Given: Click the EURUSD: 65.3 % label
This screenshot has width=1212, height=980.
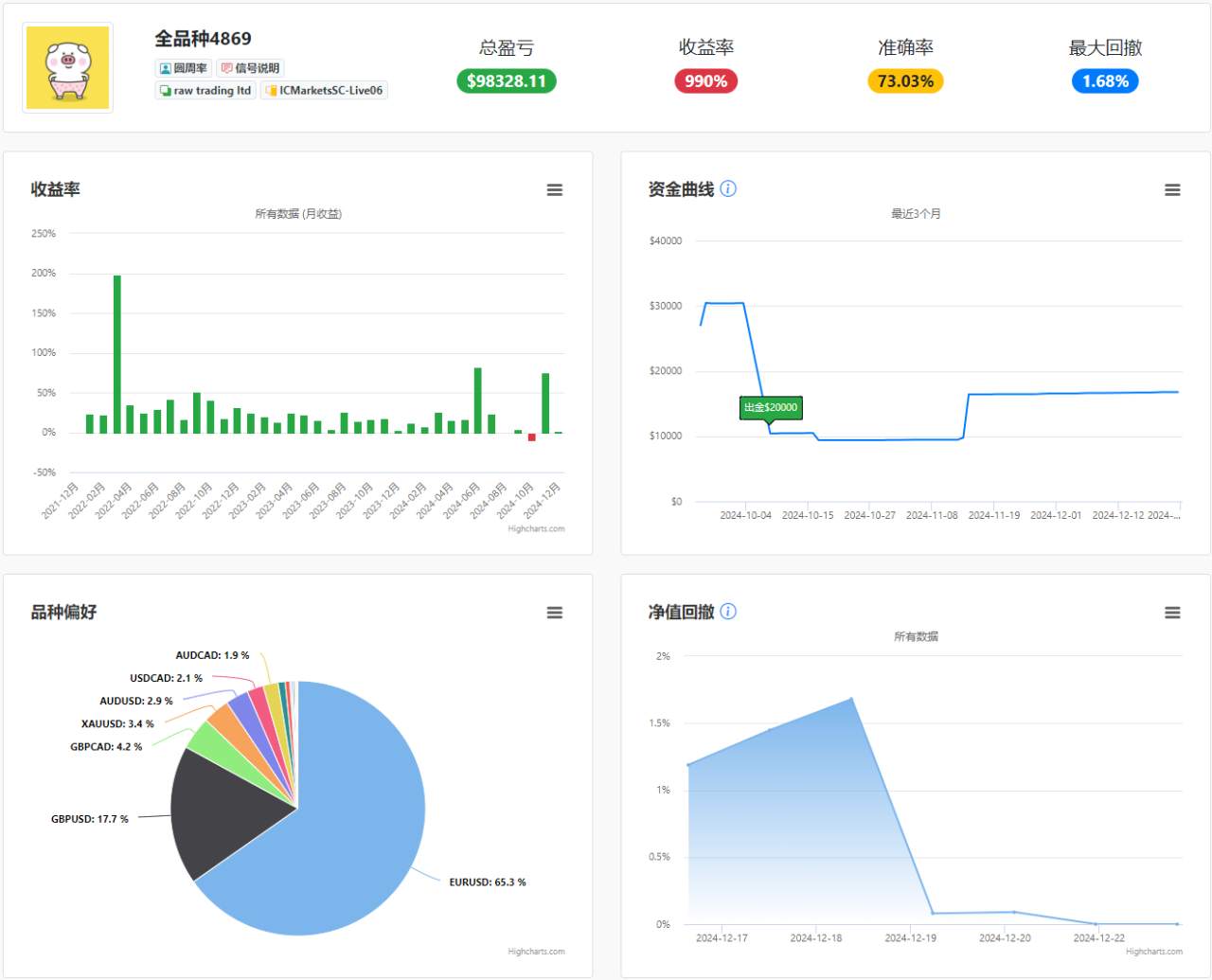Looking at the screenshot, I should coord(488,882).
